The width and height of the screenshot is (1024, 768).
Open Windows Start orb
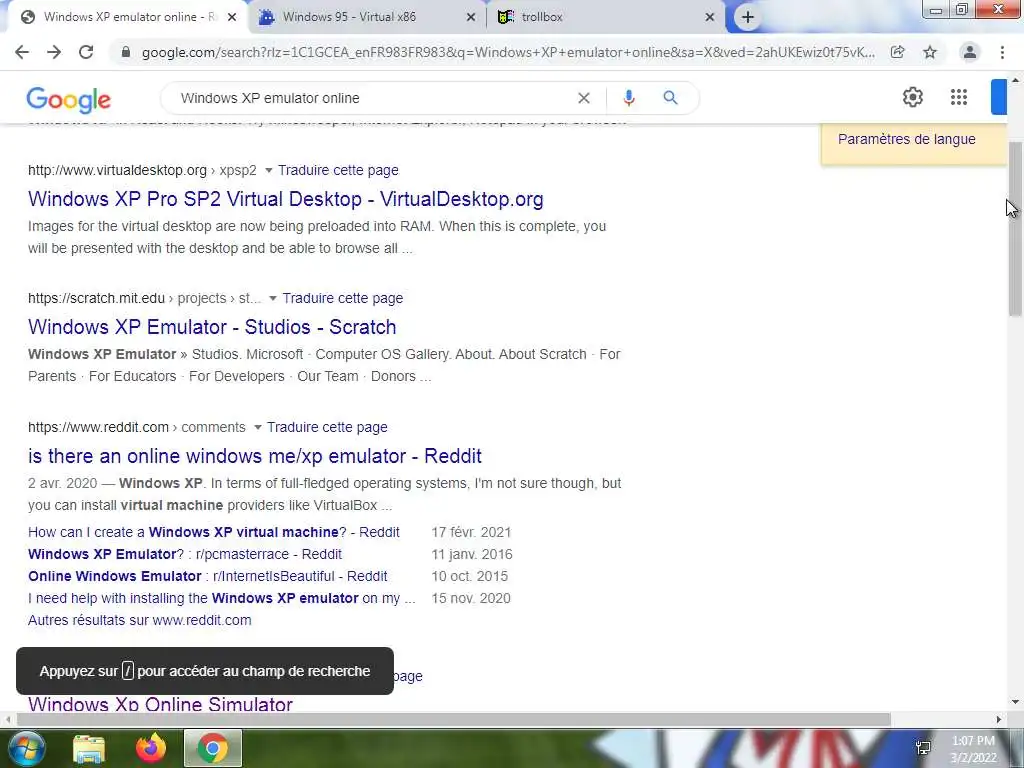(x=25, y=748)
